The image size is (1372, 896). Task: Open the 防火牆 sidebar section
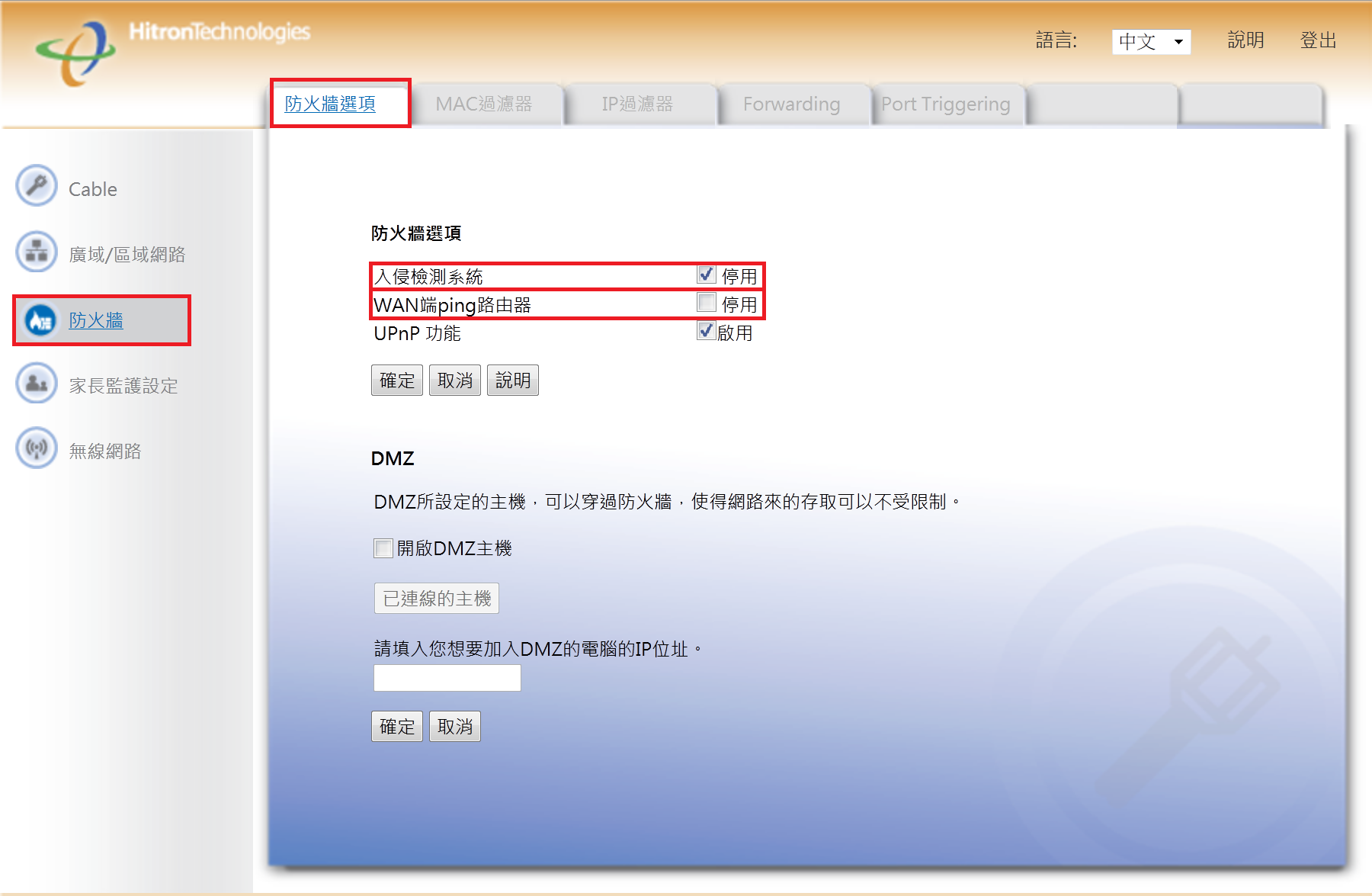pos(96,320)
